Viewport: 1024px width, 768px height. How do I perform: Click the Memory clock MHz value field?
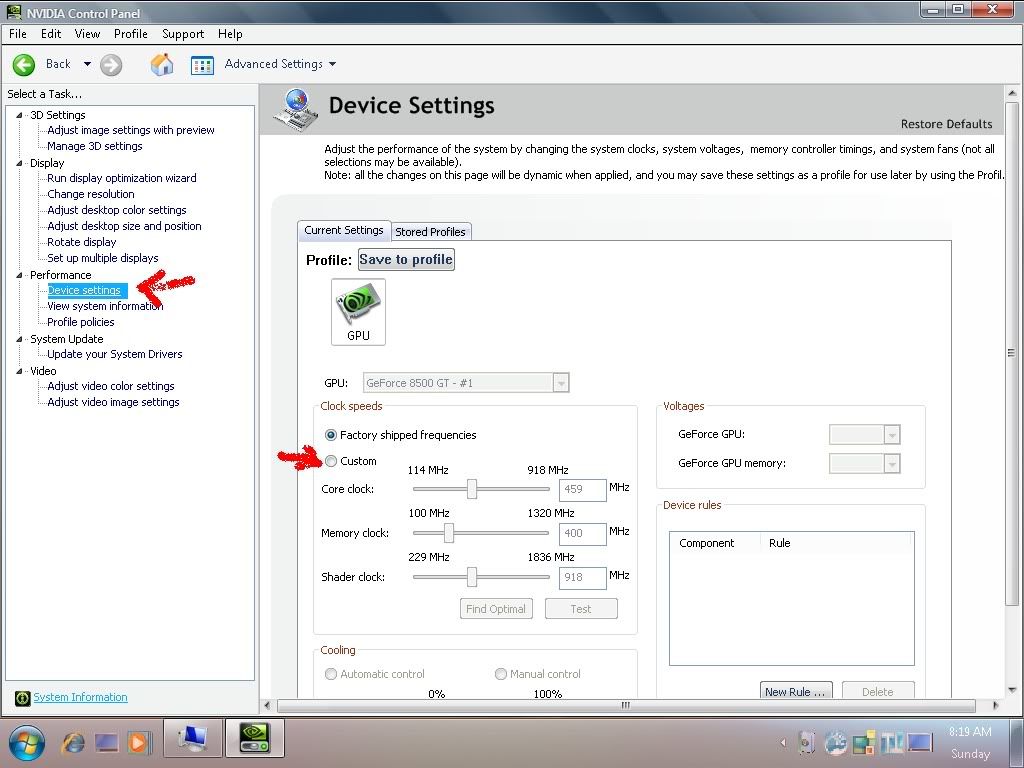point(583,534)
